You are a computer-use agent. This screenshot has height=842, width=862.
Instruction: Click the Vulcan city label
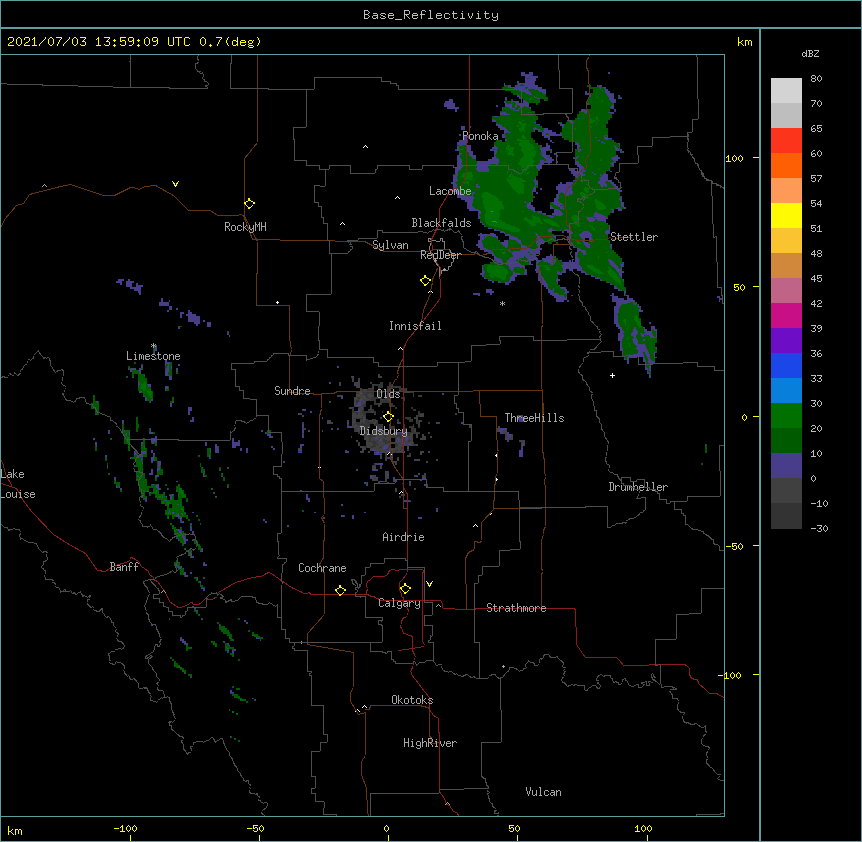[543, 792]
